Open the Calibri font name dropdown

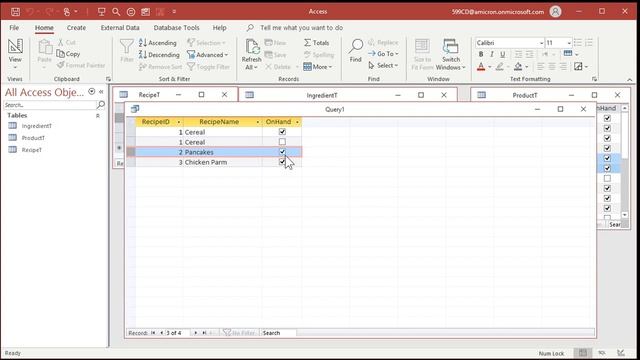(541, 43)
